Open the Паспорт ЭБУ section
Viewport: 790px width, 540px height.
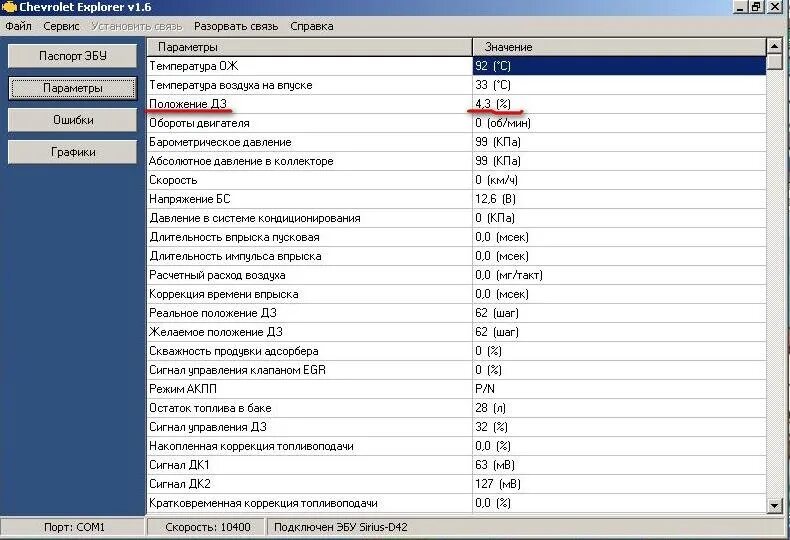point(73,56)
